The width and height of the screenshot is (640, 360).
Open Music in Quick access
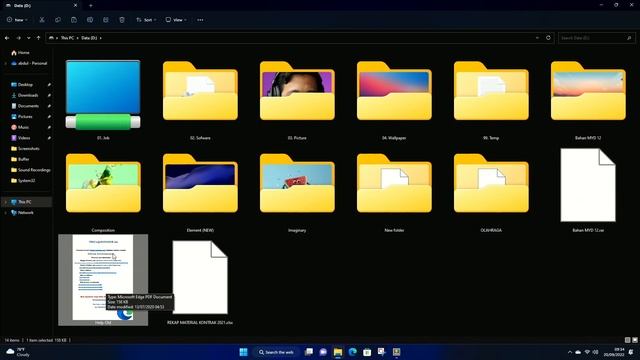[24, 127]
